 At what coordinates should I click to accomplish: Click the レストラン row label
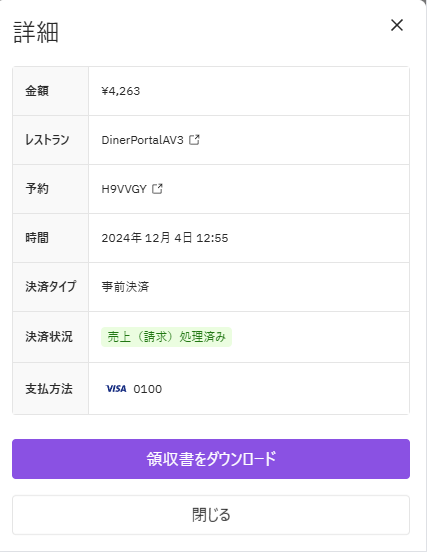[47, 140]
